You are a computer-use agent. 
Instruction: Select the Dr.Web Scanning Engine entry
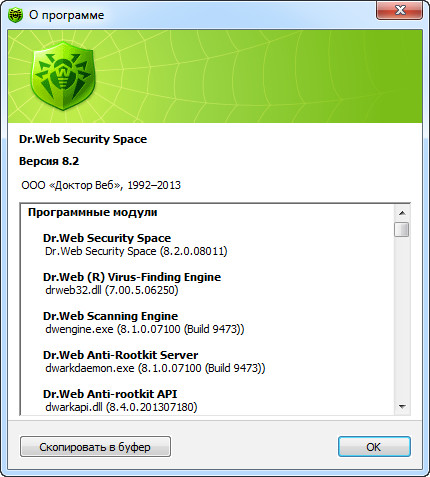(x=110, y=316)
